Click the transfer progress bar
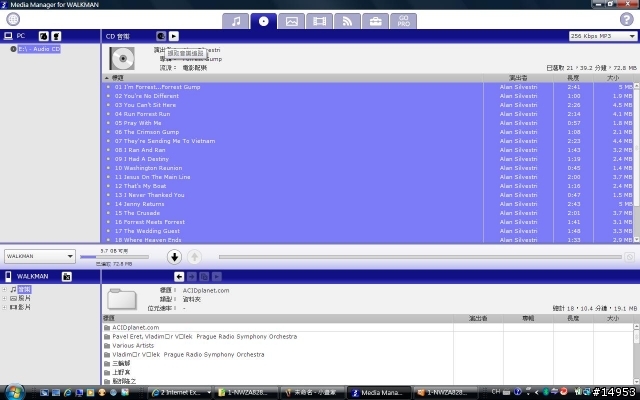640x400 pixels. (x=420, y=257)
